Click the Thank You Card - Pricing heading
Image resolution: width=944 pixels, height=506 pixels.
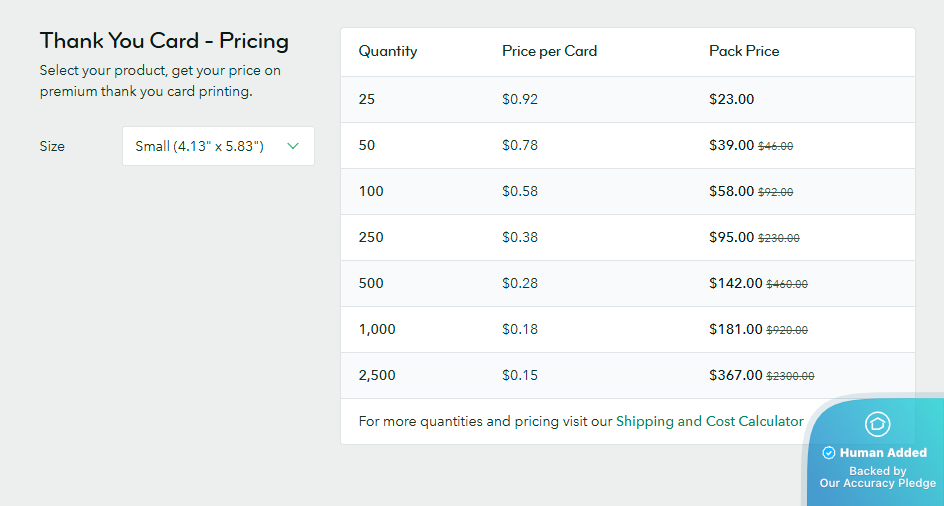tap(164, 41)
